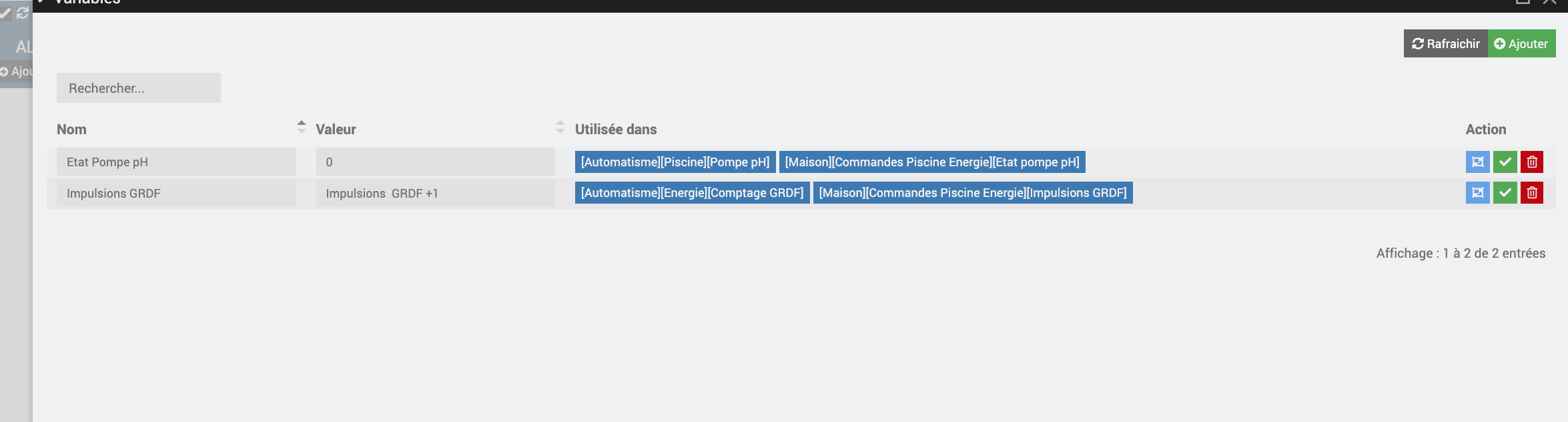Open [Automatisme][Energie][Comptage GRDF] scenario link
This screenshot has height=422, width=1568.
click(x=692, y=193)
